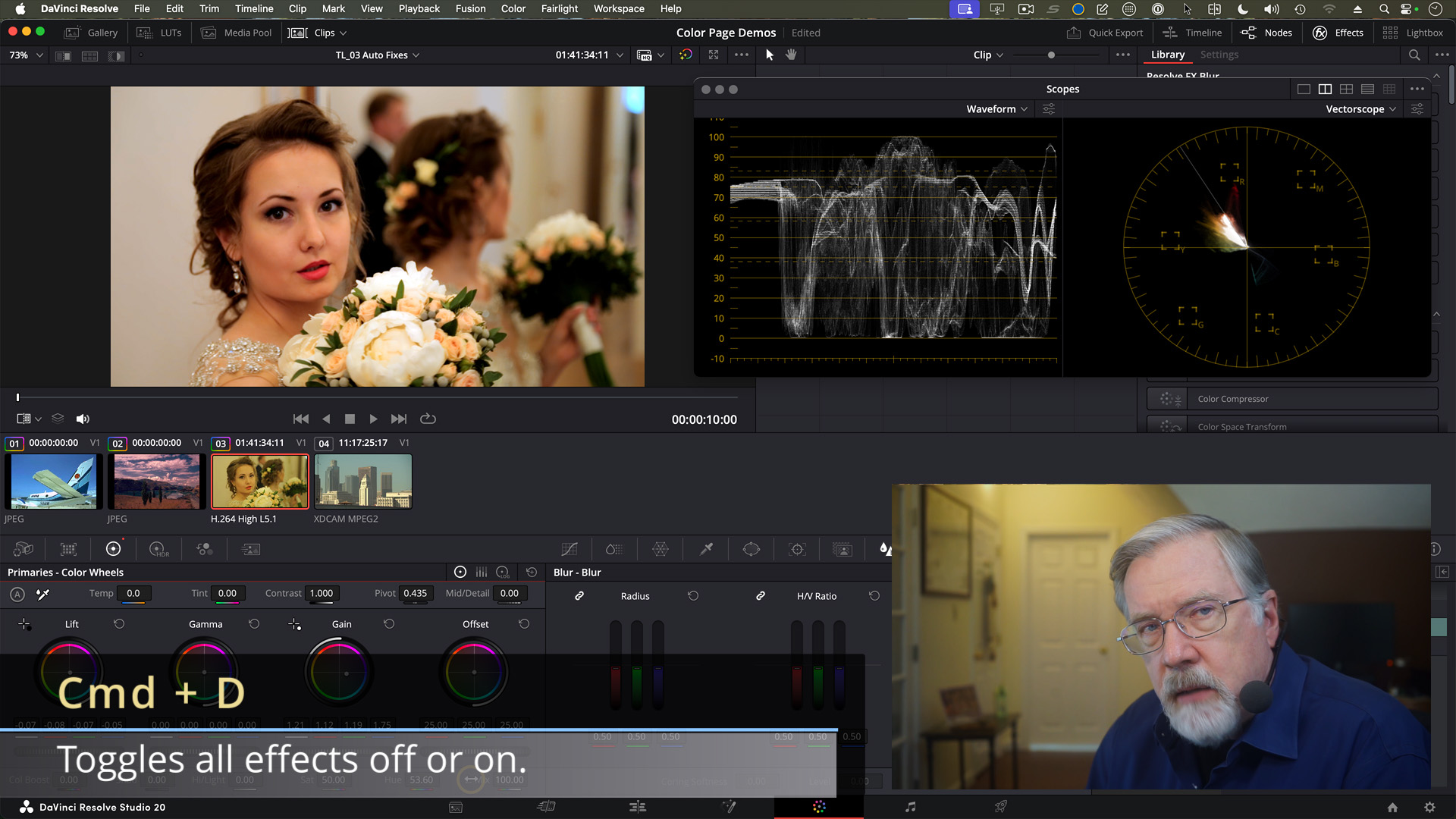Toggle the image wipe view
Image resolution: width=1456 pixels, height=819 pixels.
point(63,55)
